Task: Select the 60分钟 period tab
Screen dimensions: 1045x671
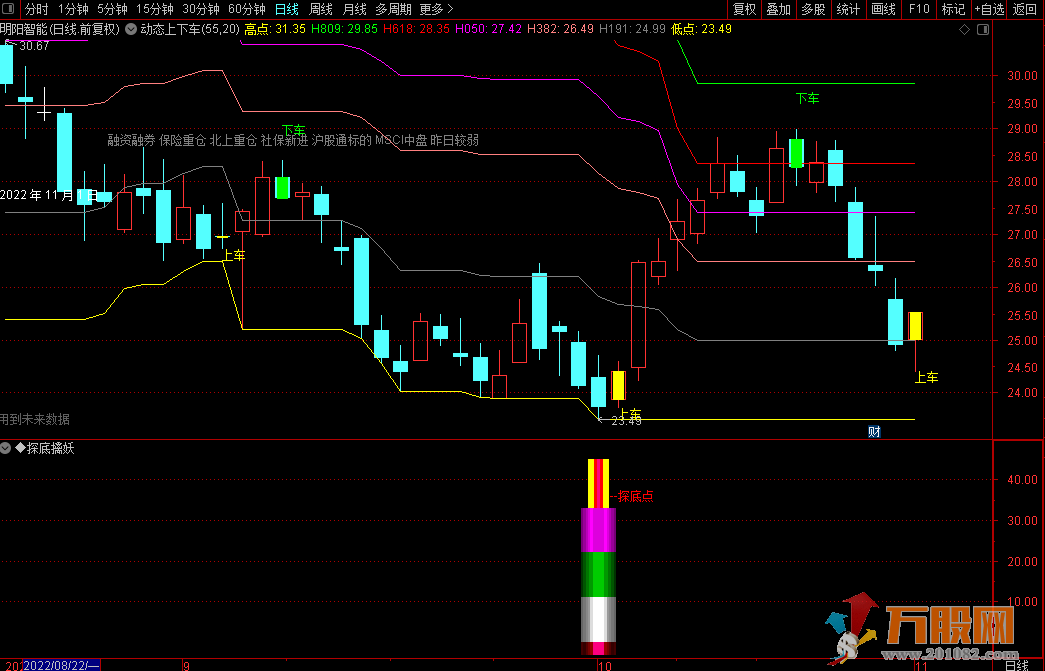Action: click(247, 9)
